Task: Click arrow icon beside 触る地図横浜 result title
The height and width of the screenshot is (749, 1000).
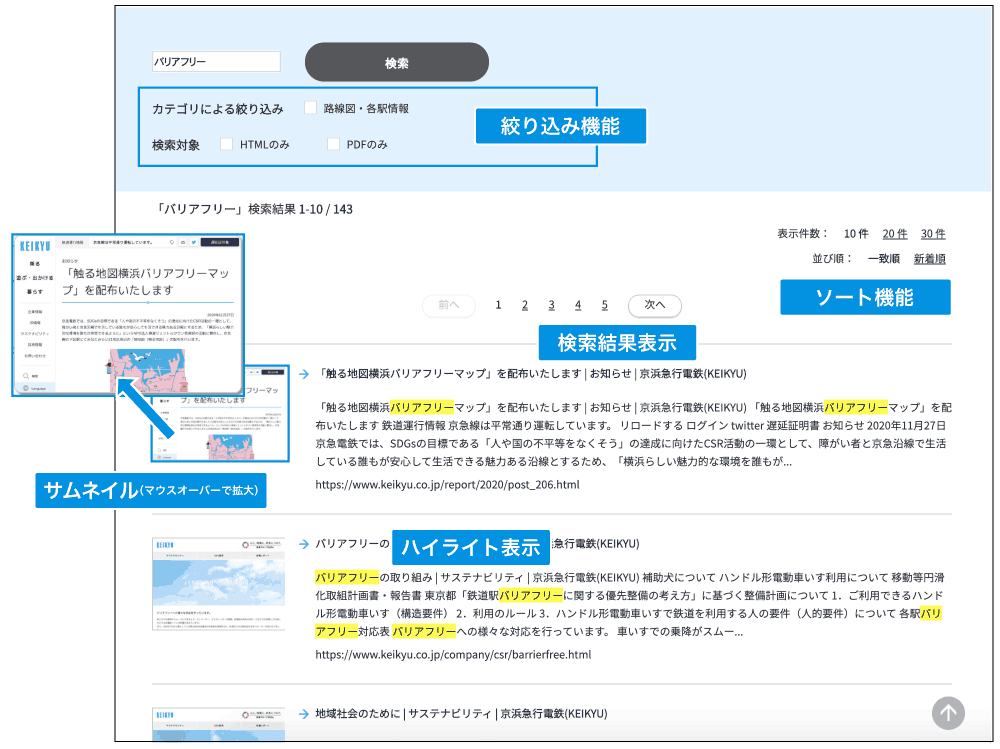Action: pos(304,374)
